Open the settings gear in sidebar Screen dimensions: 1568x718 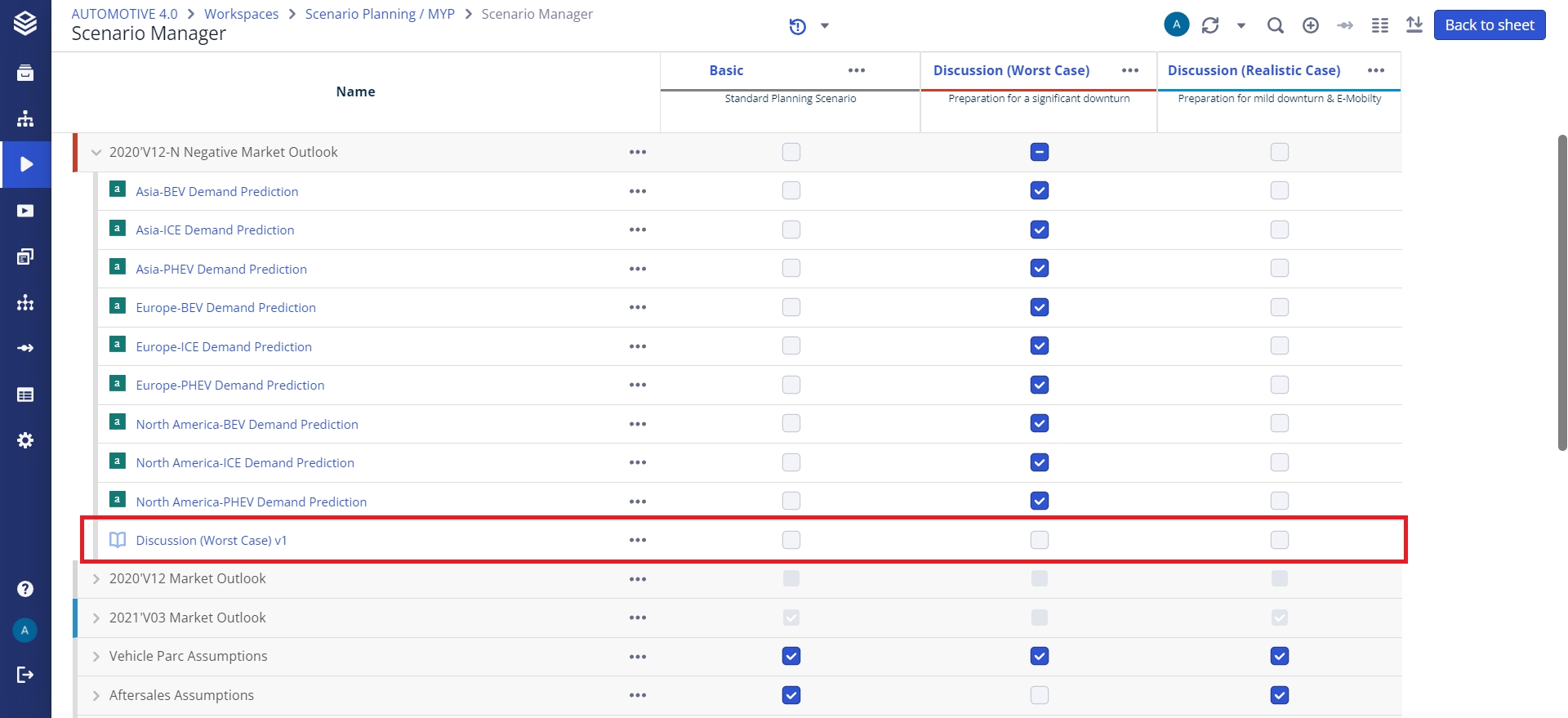(25, 440)
